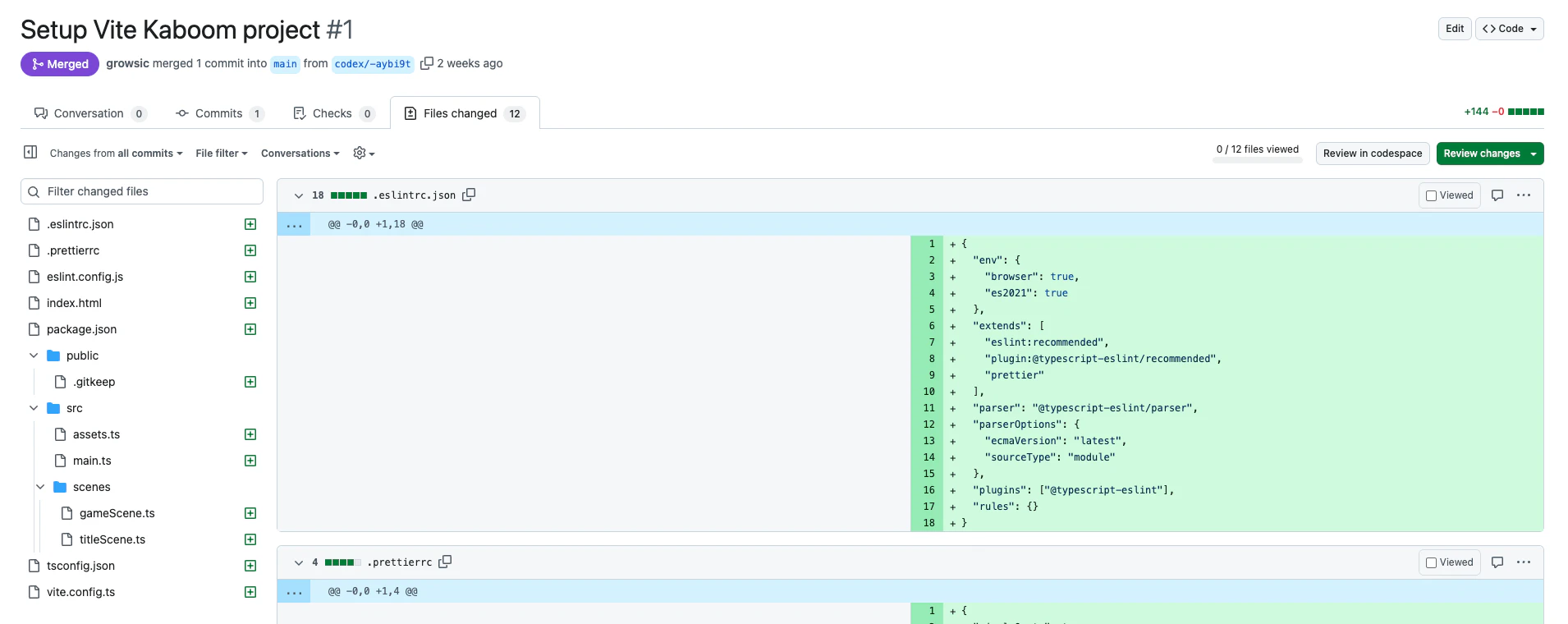Click the added-file icon beside .prettierrc in tree

click(x=250, y=250)
